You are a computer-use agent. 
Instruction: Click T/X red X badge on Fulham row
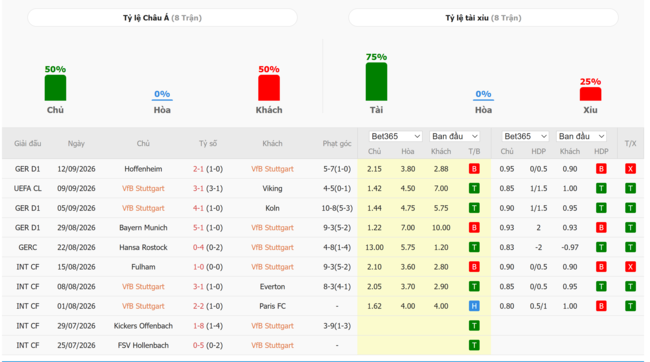[631, 267]
